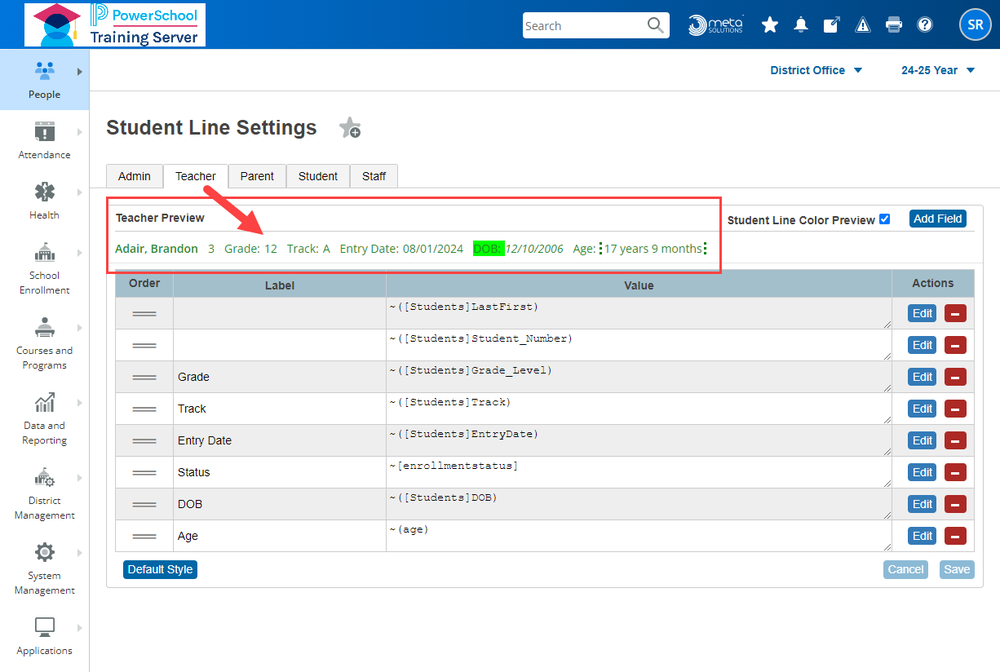The height and width of the screenshot is (672, 1000).
Task: Open the Health sidebar icon
Action: 44,192
